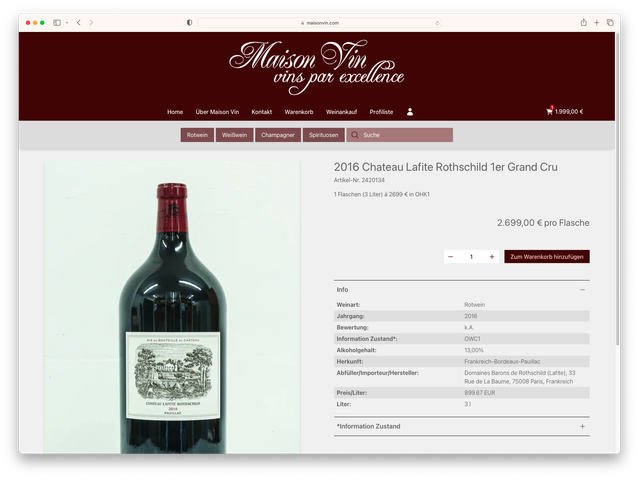This screenshot has width=640, height=480.
Task: Click the Suche search field
Action: 400,135
